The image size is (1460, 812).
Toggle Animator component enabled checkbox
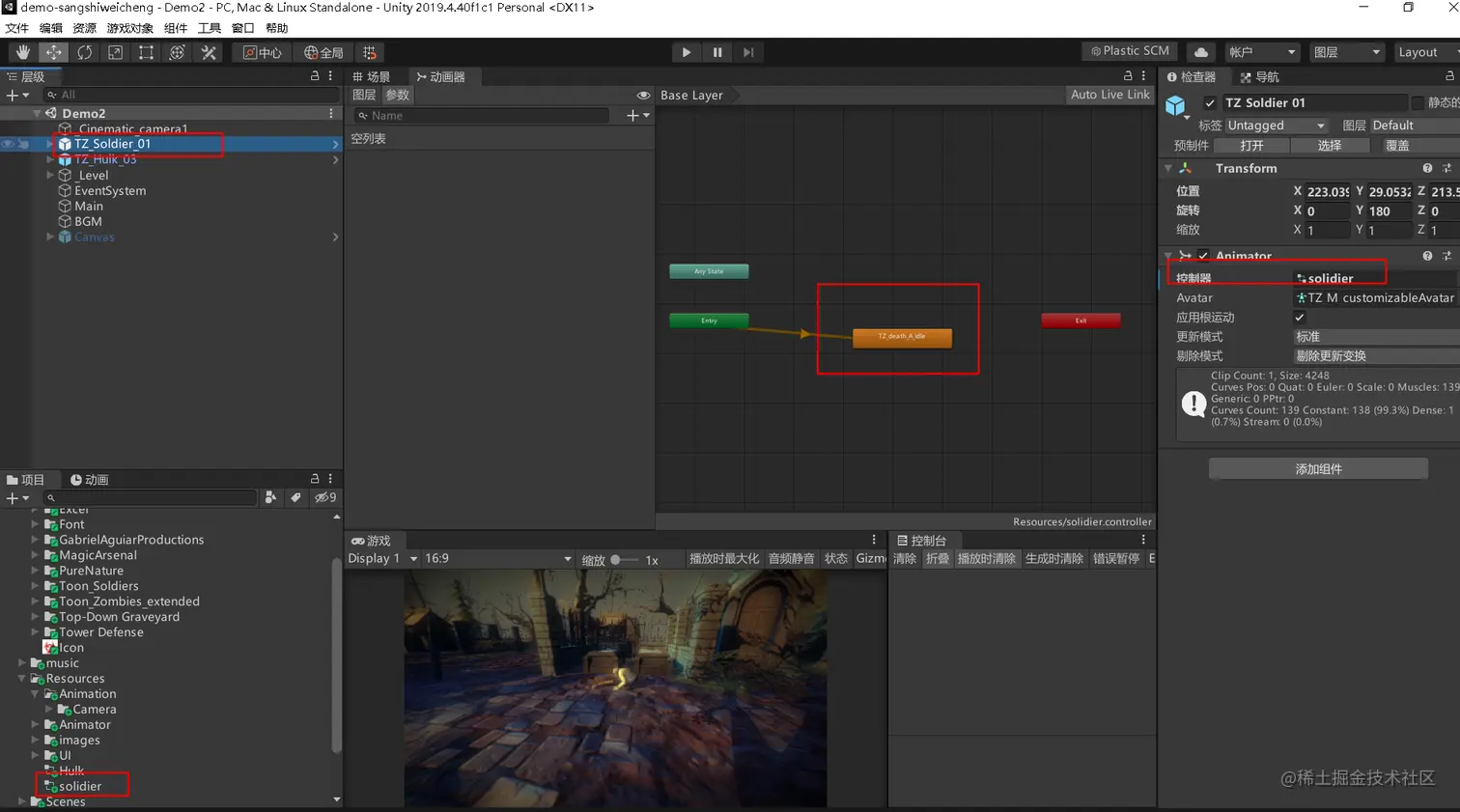click(x=1203, y=256)
